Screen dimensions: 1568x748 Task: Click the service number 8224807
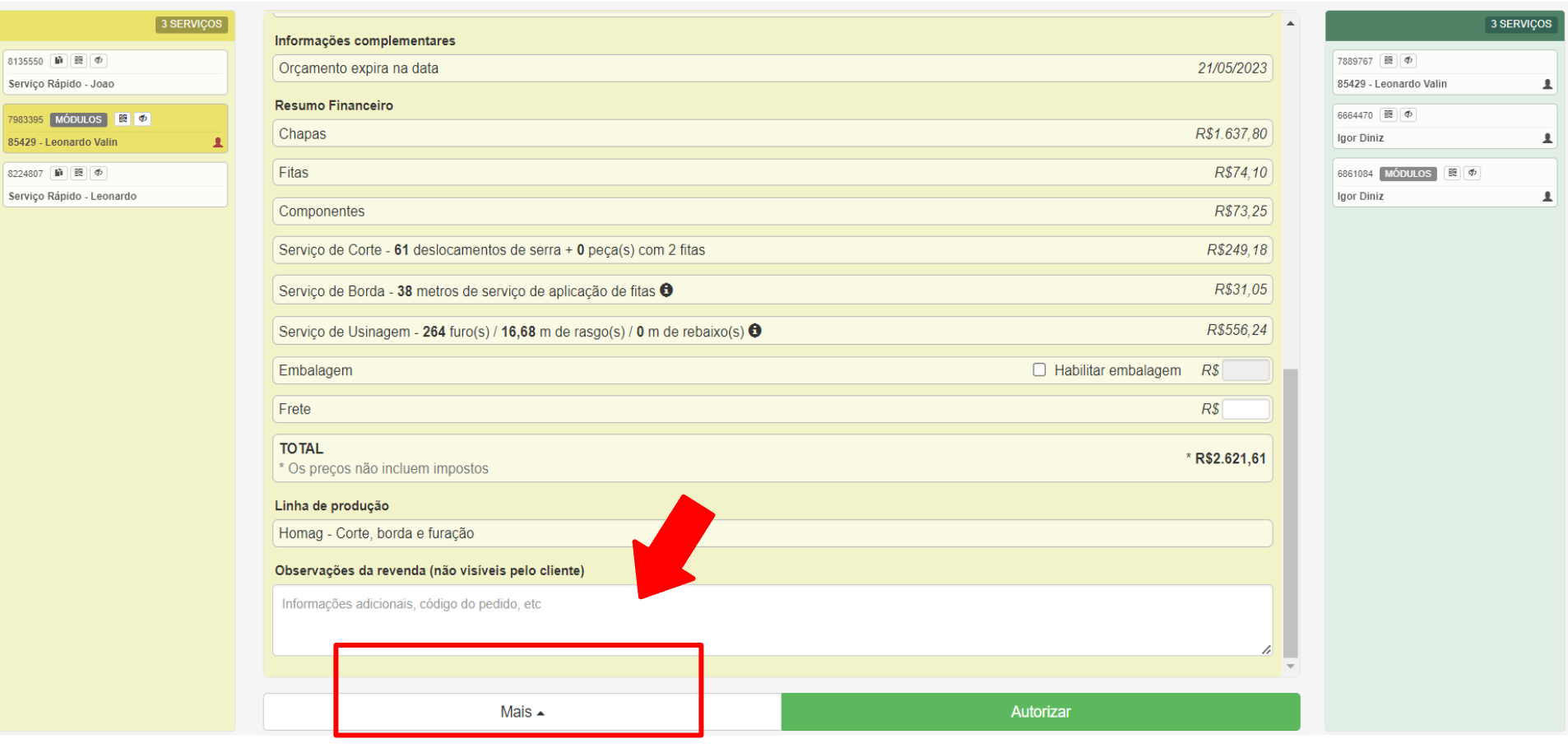[26, 174]
